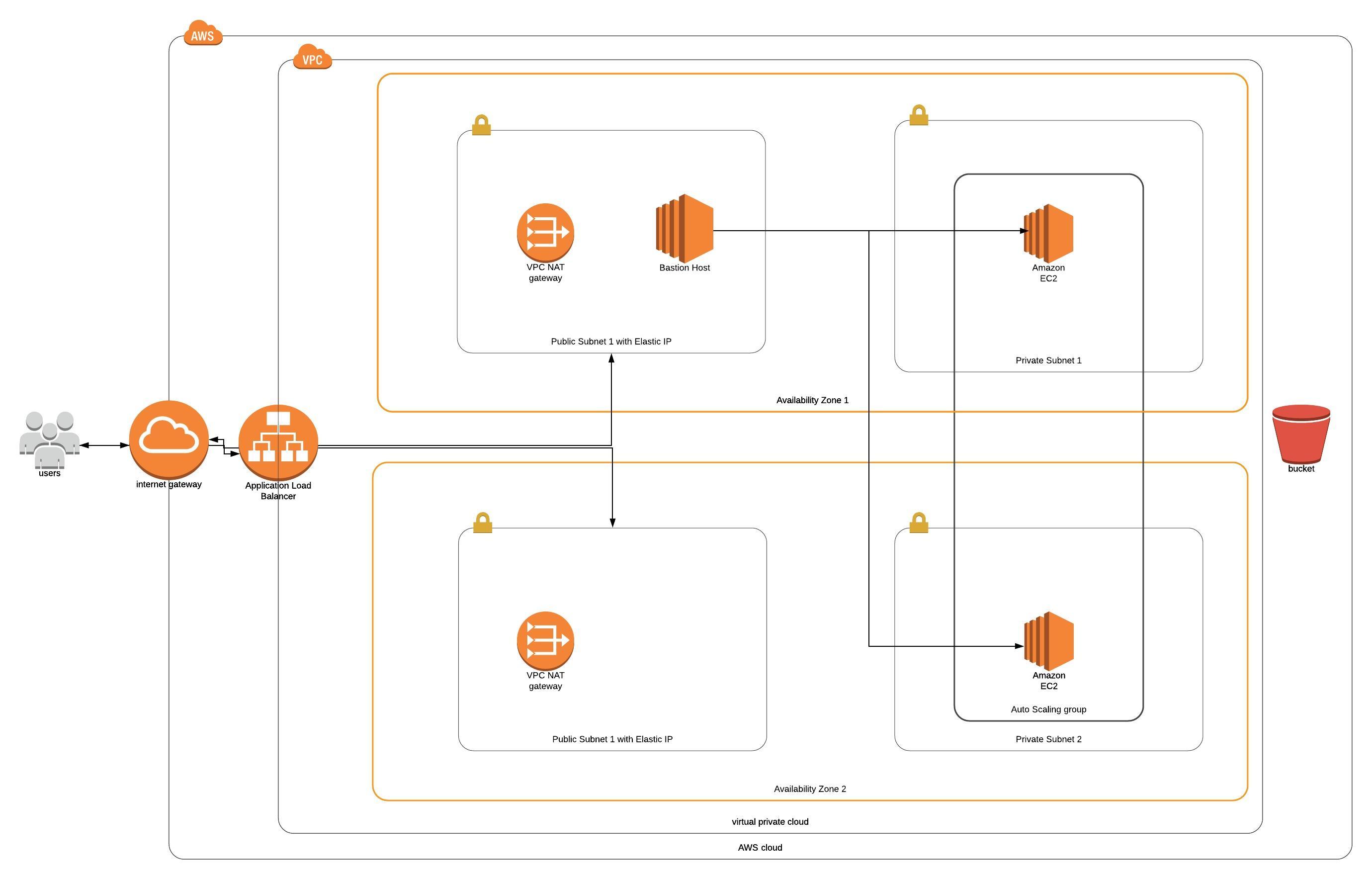Select the virtual private cloud label
The image size is (1372, 879).
(x=770, y=822)
